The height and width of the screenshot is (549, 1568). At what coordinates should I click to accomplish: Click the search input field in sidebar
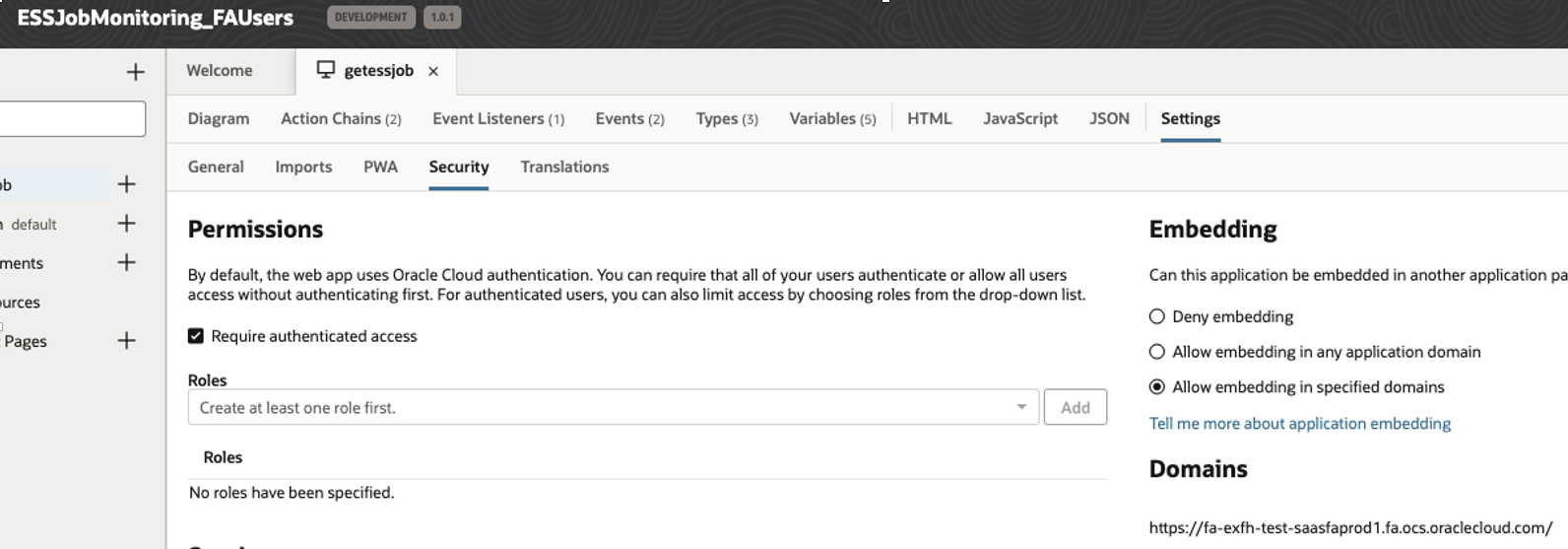click(x=71, y=119)
